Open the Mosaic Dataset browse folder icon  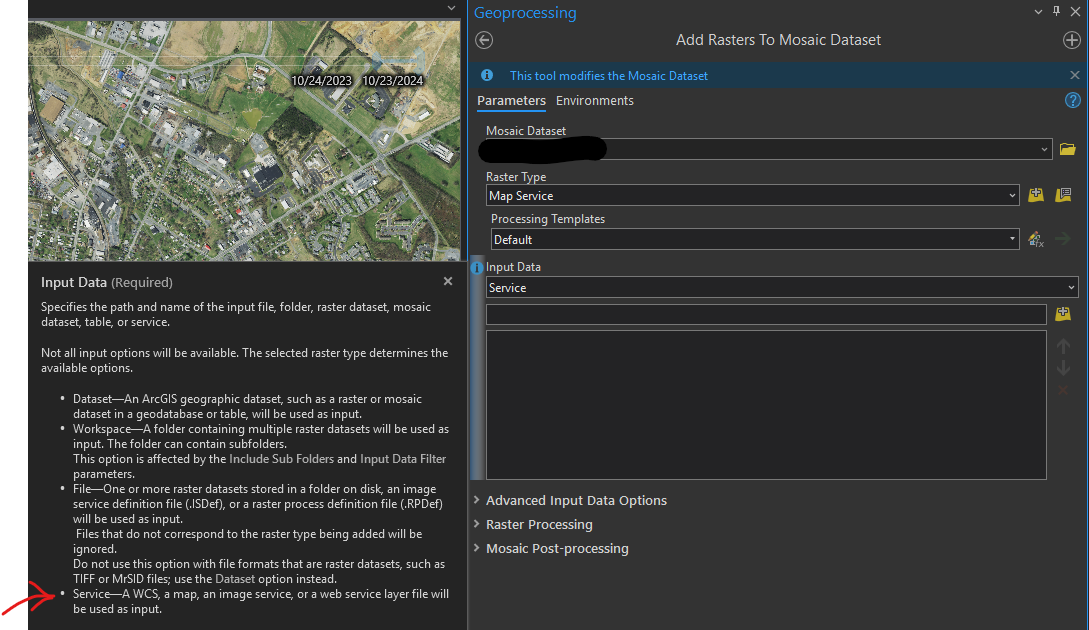coord(1066,148)
